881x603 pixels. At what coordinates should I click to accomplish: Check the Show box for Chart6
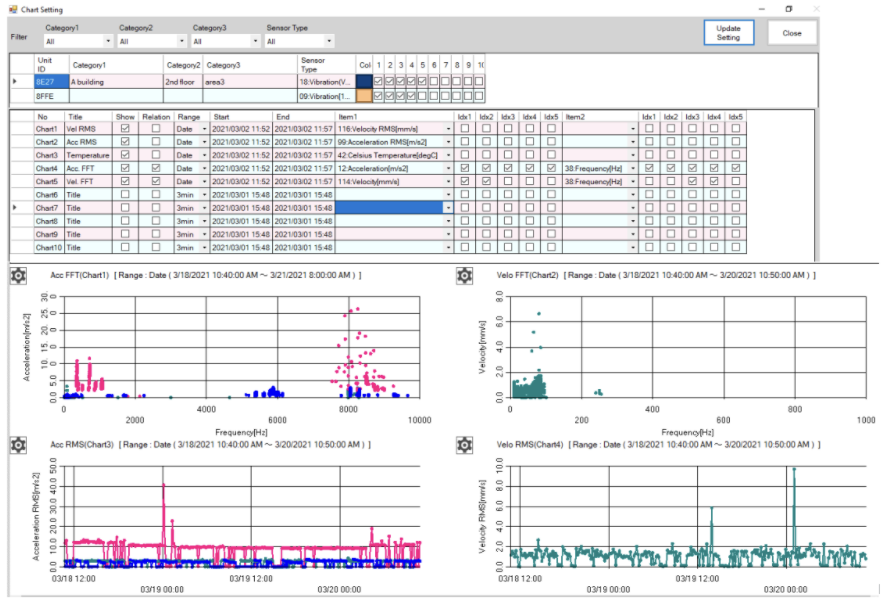point(125,194)
